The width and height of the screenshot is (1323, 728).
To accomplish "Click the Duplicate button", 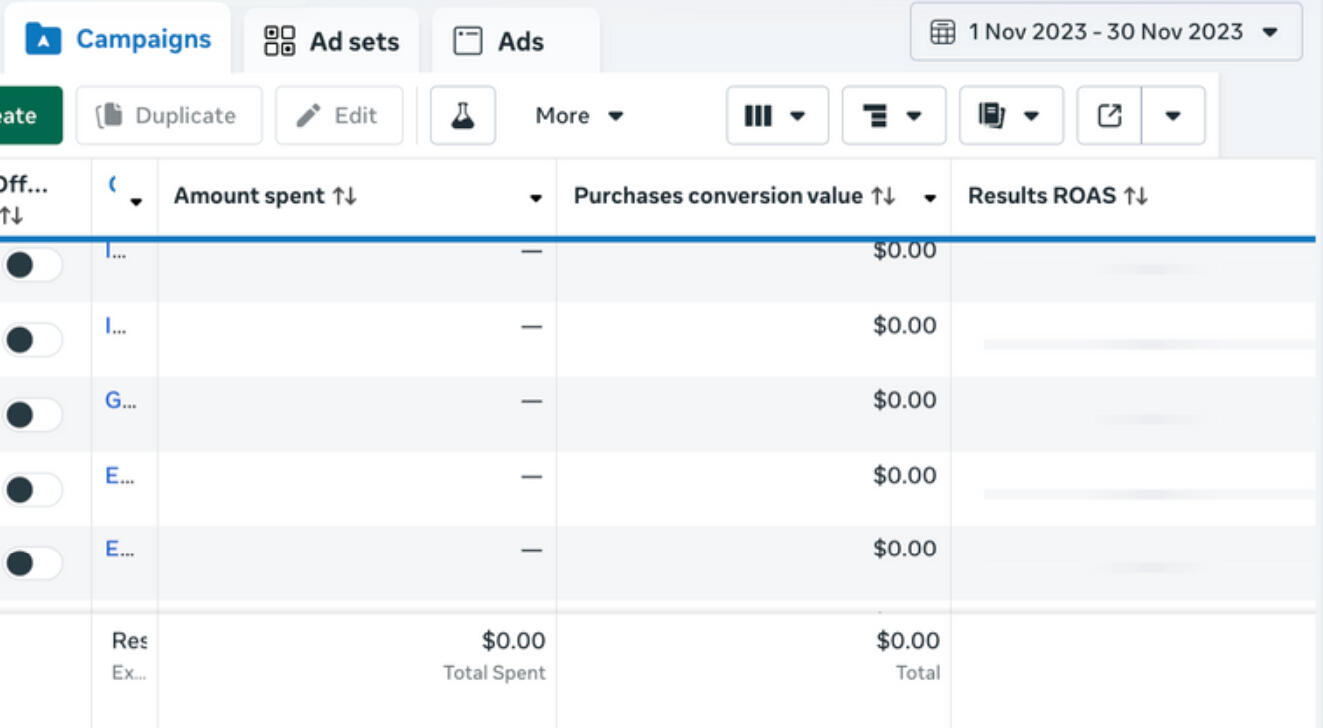I will (168, 116).
